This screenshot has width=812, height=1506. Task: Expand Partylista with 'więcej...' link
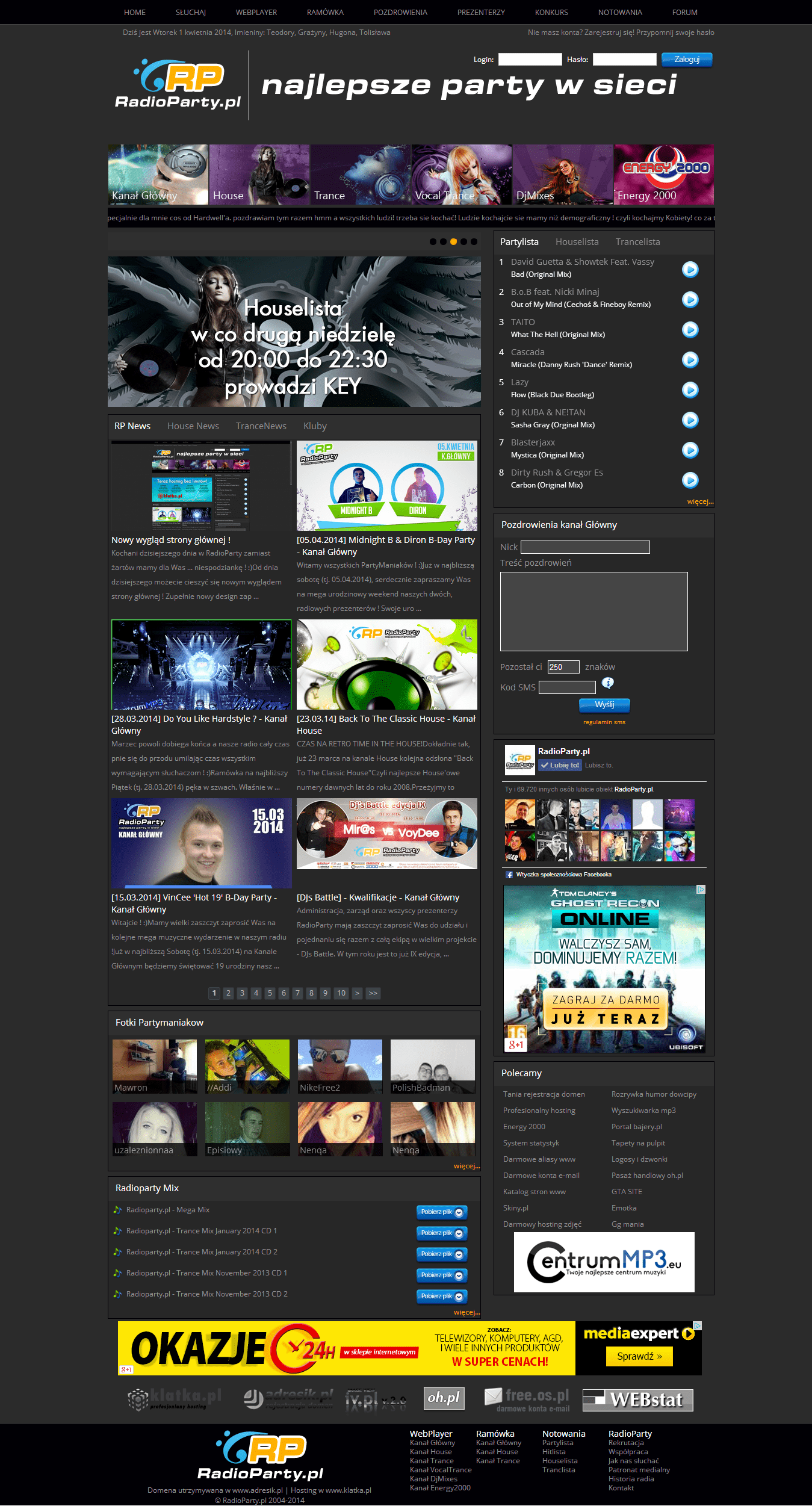pyautogui.click(x=700, y=501)
